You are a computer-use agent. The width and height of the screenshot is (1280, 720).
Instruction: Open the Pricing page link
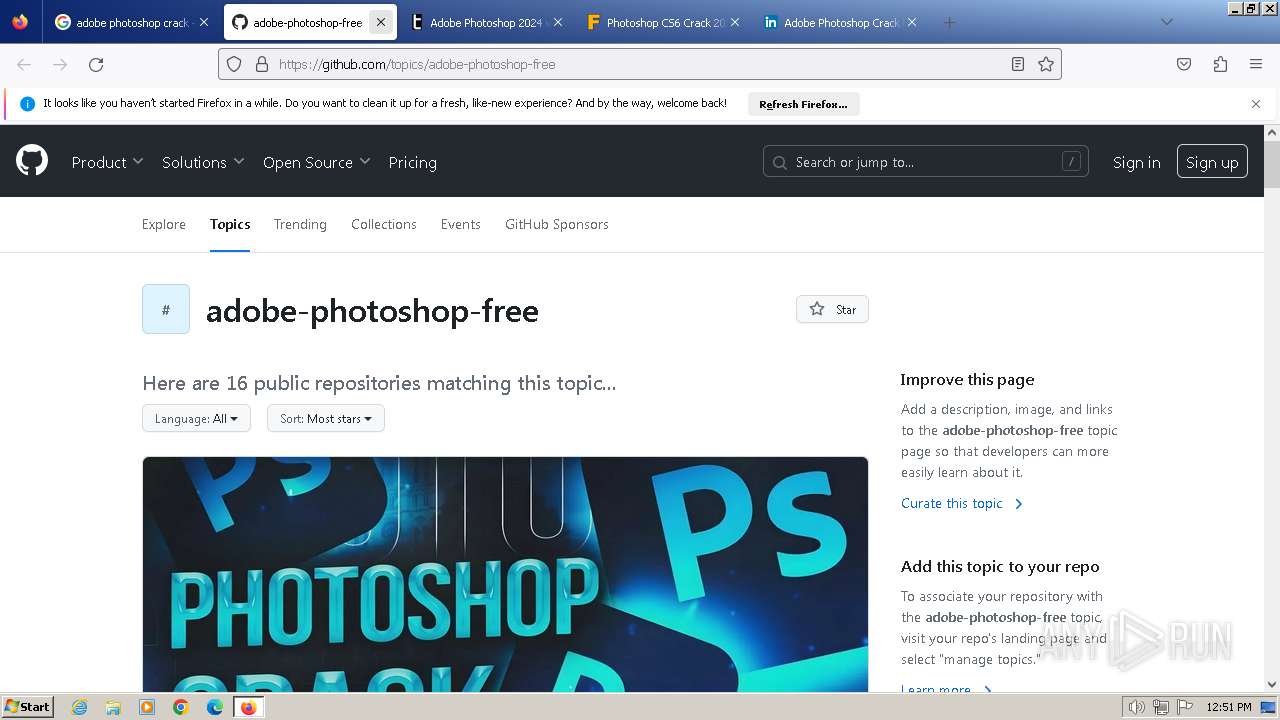[412, 162]
